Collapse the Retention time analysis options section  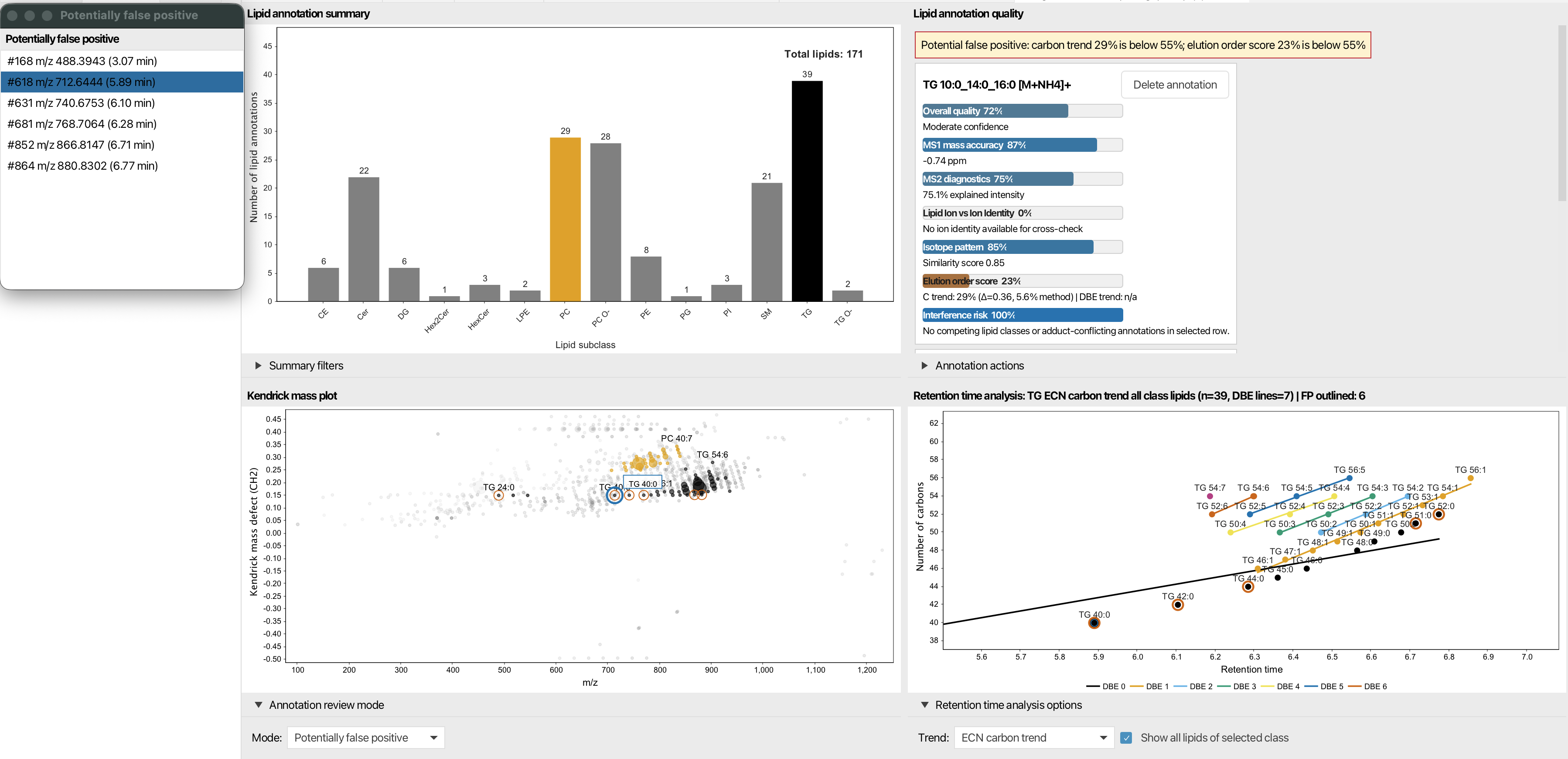[x=924, y=705]
